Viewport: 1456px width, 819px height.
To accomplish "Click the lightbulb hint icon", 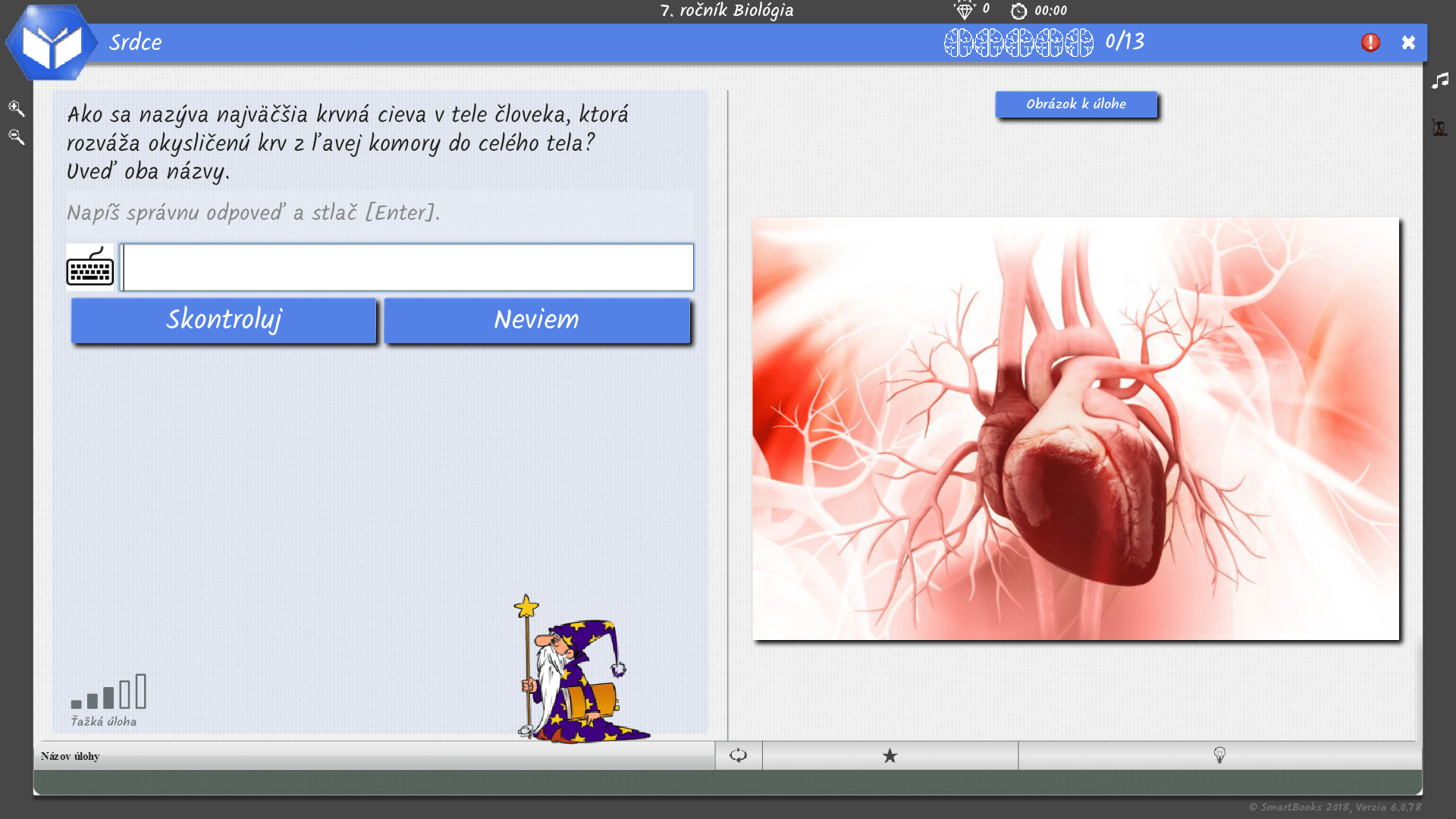I will 1219,755.
